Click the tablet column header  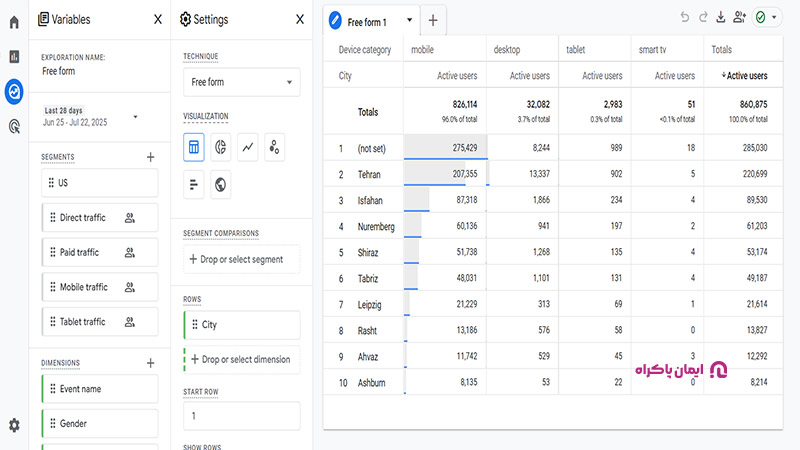coord(576,49)
